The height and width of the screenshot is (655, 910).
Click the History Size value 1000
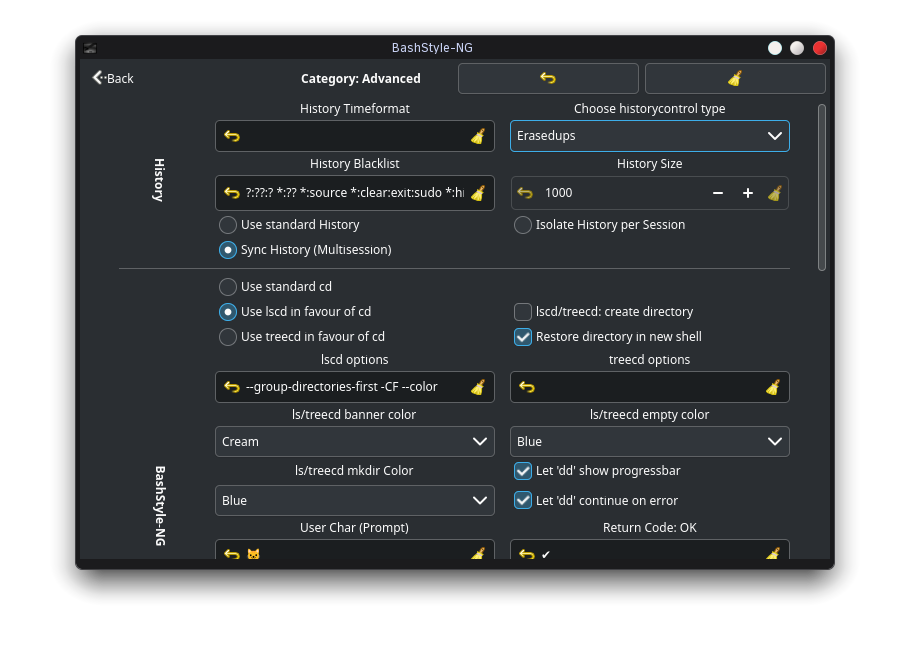(558, 193)
